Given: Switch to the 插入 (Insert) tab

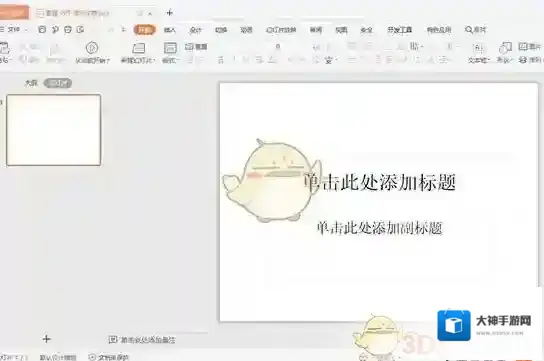Looking at the screenshot, I should tap(170, 30).
